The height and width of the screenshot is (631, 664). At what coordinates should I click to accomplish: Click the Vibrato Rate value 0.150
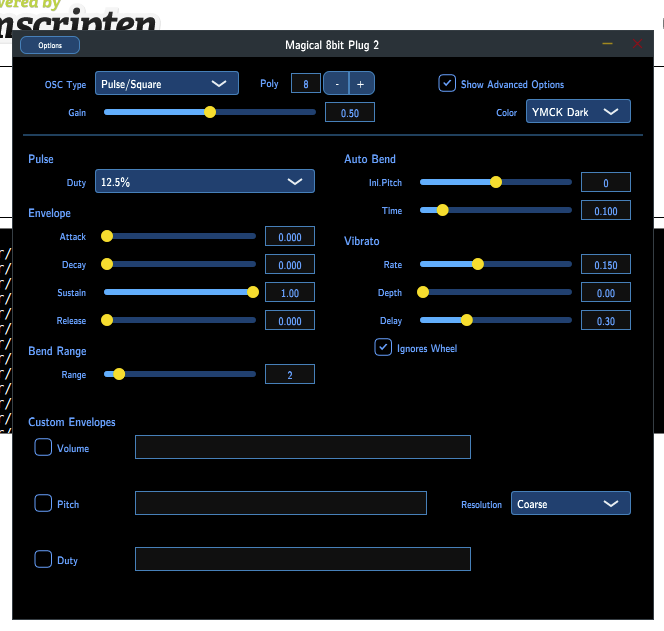[x=606, y=264]
